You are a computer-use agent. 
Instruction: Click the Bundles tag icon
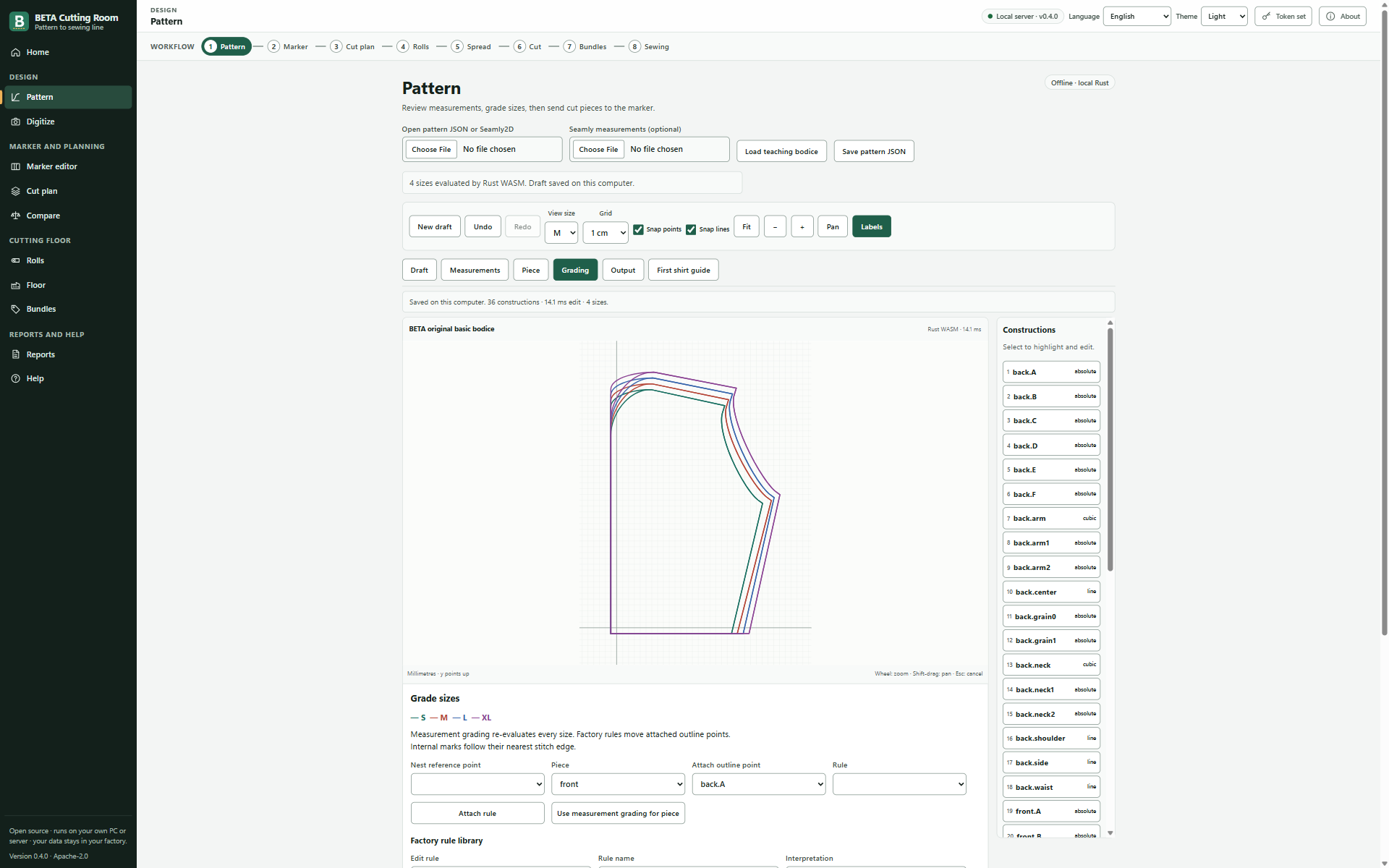click(16, 309)
